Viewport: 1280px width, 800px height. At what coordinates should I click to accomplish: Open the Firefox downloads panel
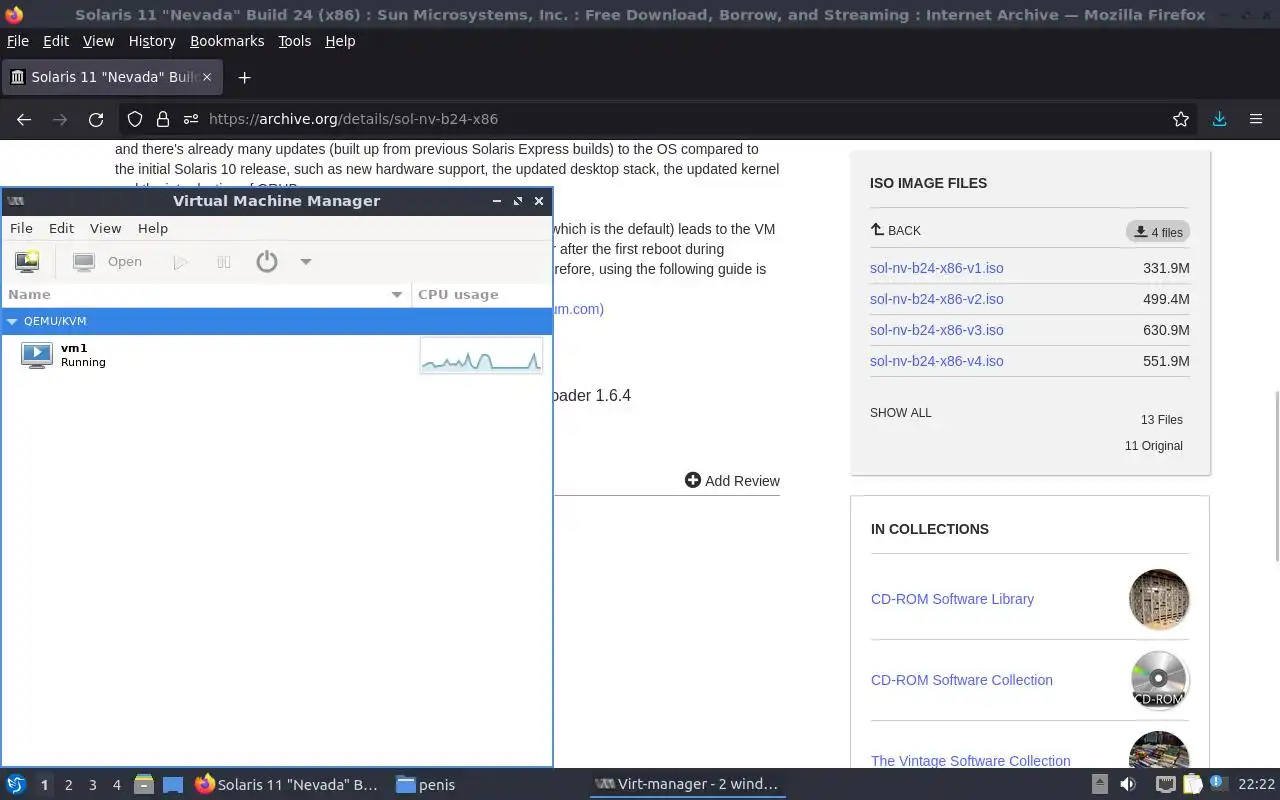coord(1219,119)
